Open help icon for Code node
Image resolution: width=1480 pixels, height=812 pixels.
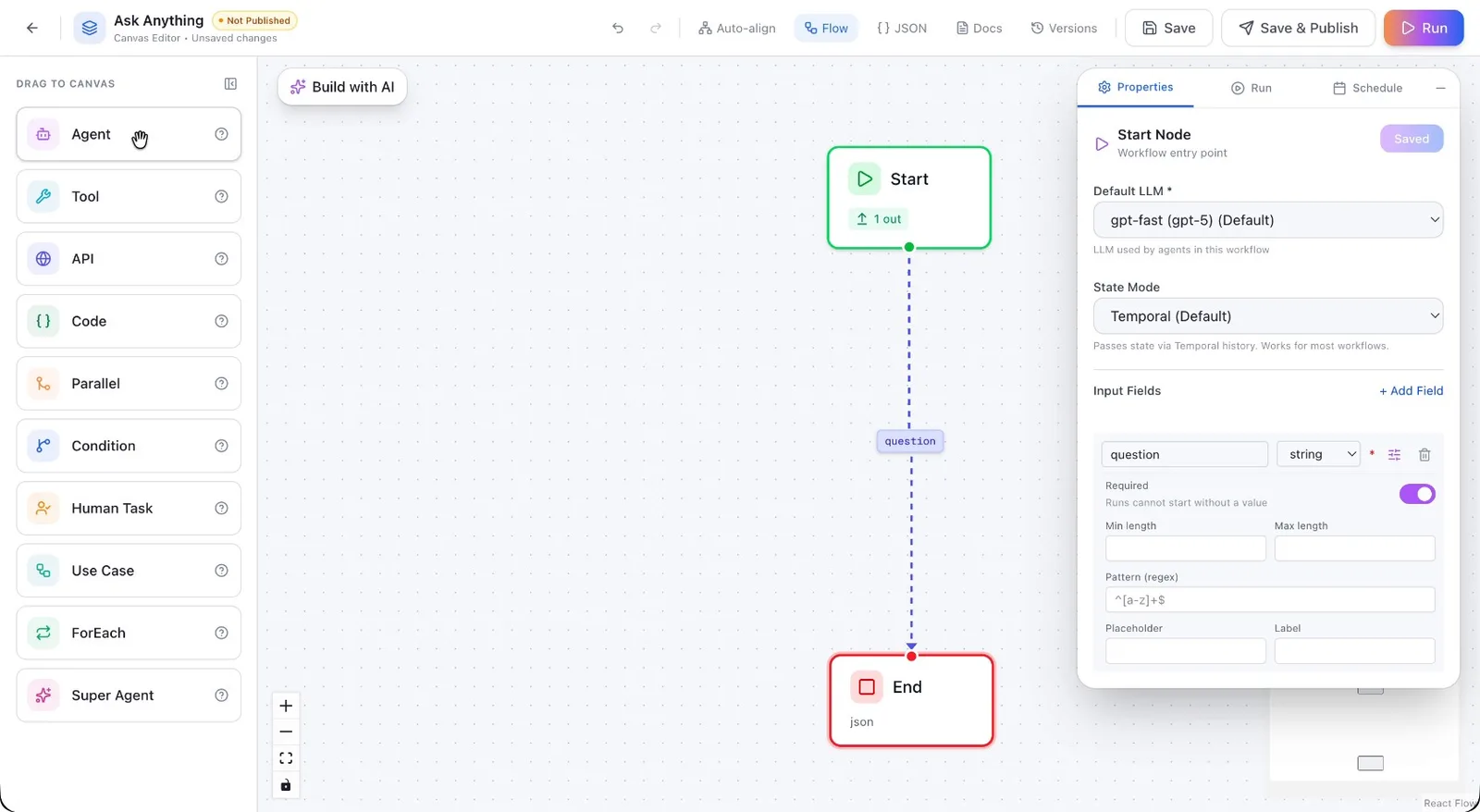tap(221, 321)
